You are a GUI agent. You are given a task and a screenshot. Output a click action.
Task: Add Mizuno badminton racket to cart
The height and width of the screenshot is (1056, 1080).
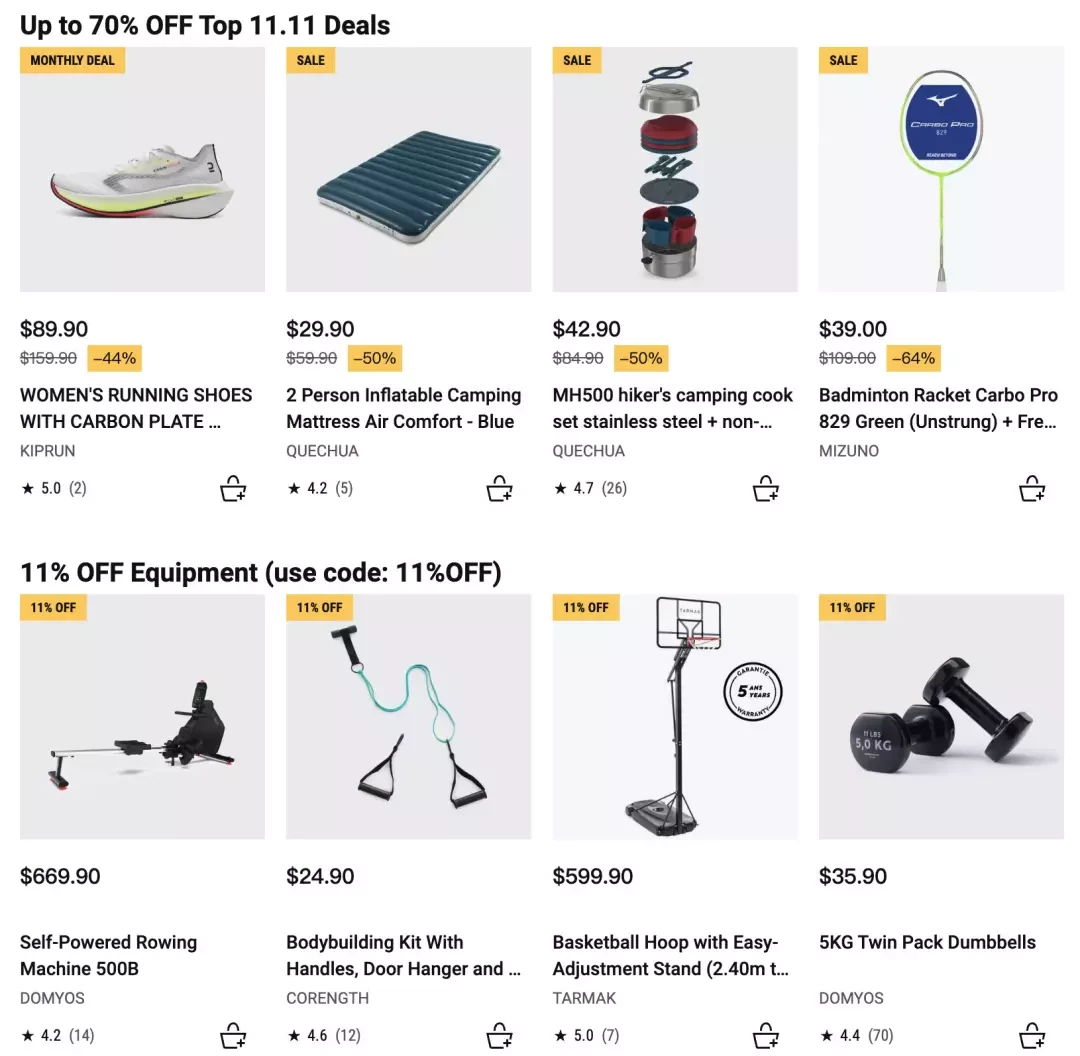[x=1032, y=488]
